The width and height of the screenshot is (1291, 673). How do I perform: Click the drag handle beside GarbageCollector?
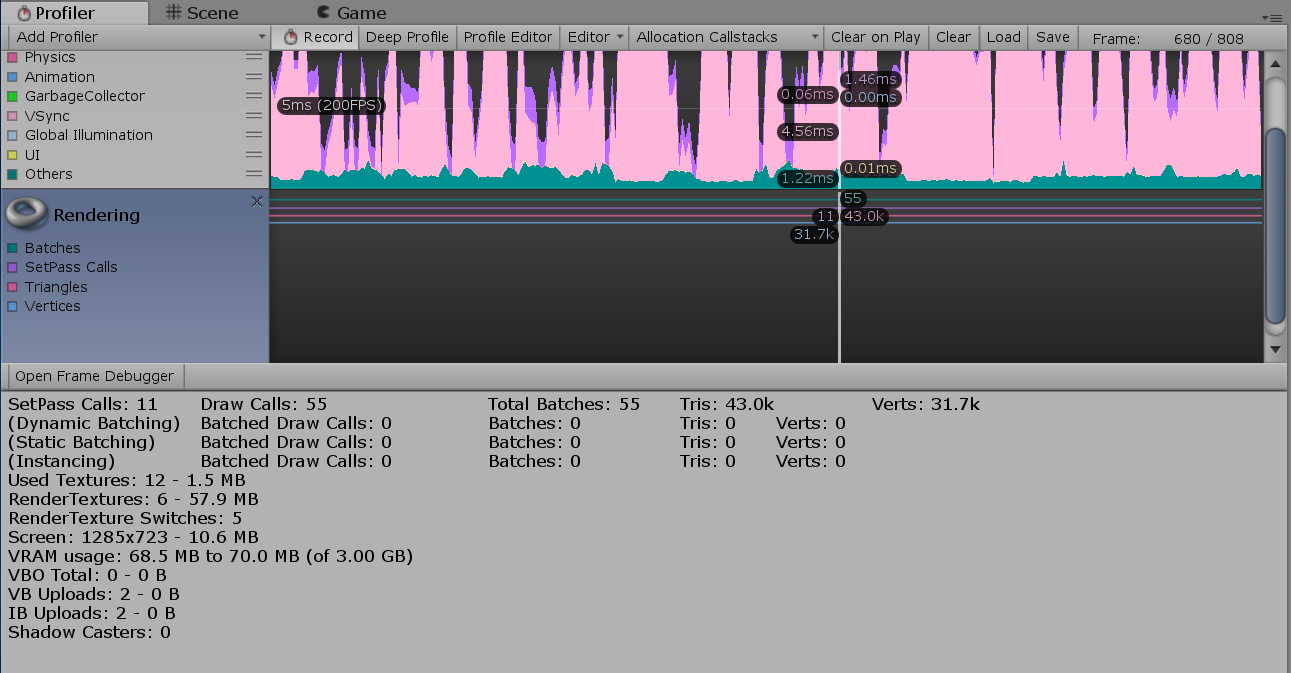coord(254,96)
